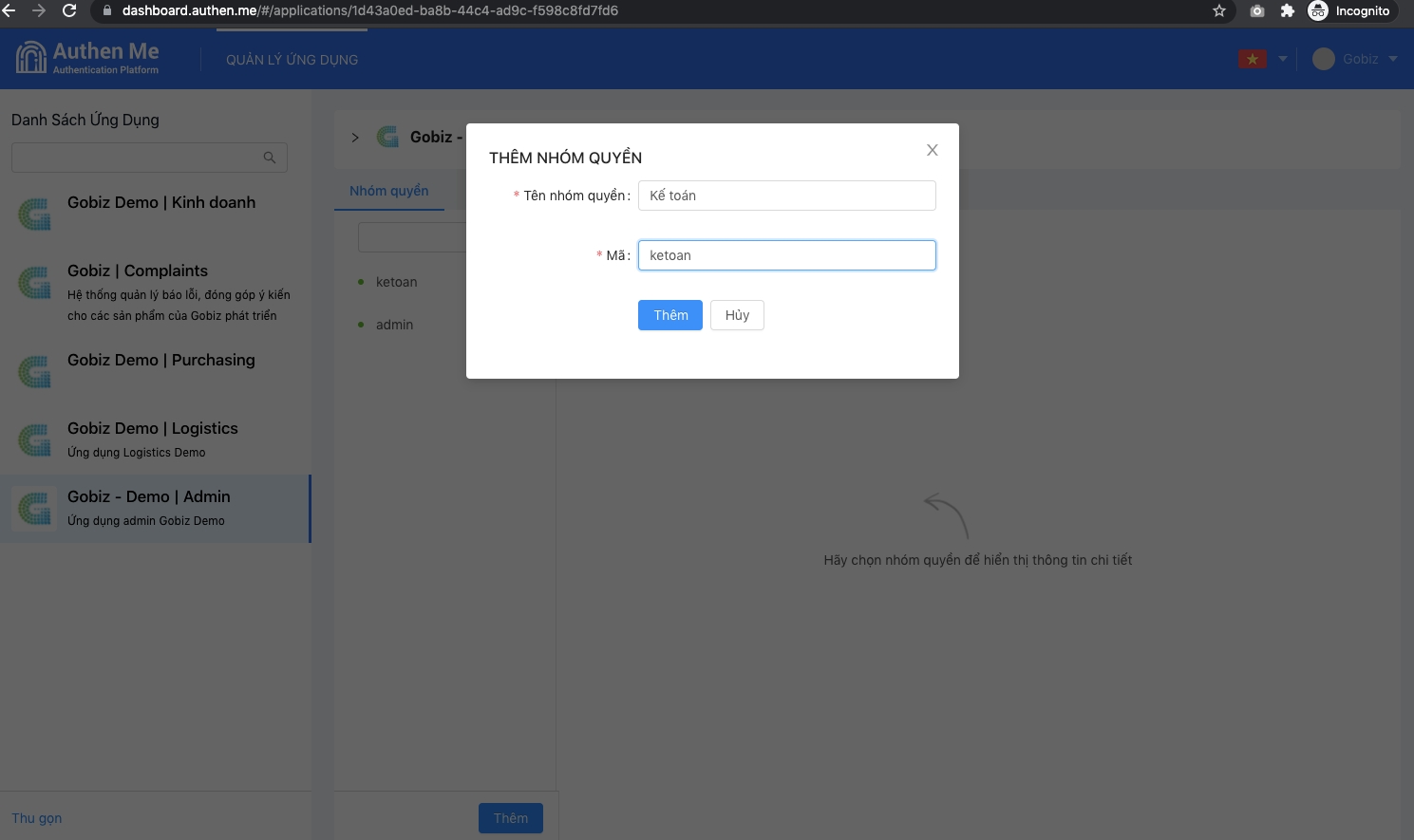Click the Thu gọn collapse link
Image resolution: width=1414 pixels, height=840 pixels.
(37, 818)
